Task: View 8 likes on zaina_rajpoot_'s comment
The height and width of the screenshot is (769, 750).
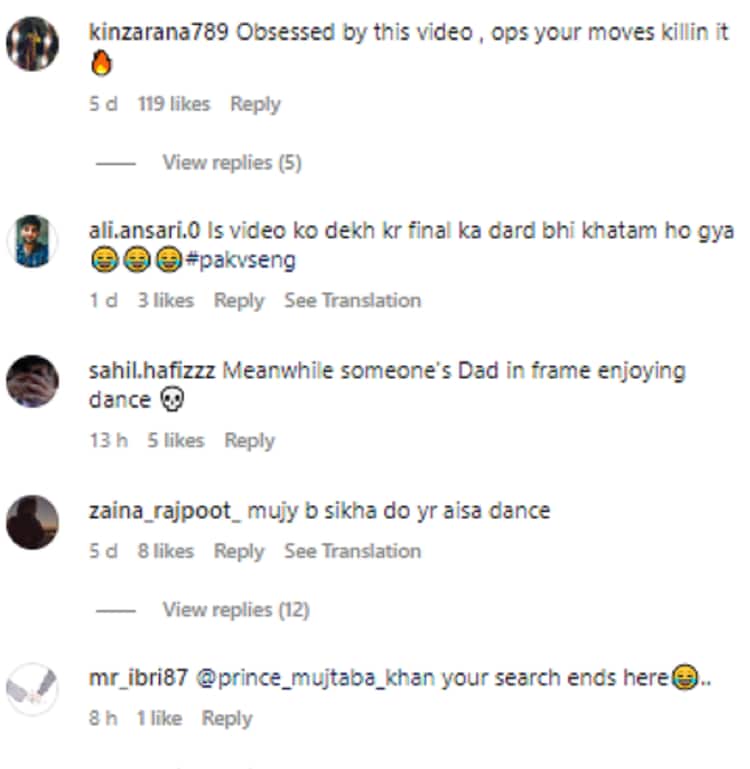Action: (x=165, y=551)
